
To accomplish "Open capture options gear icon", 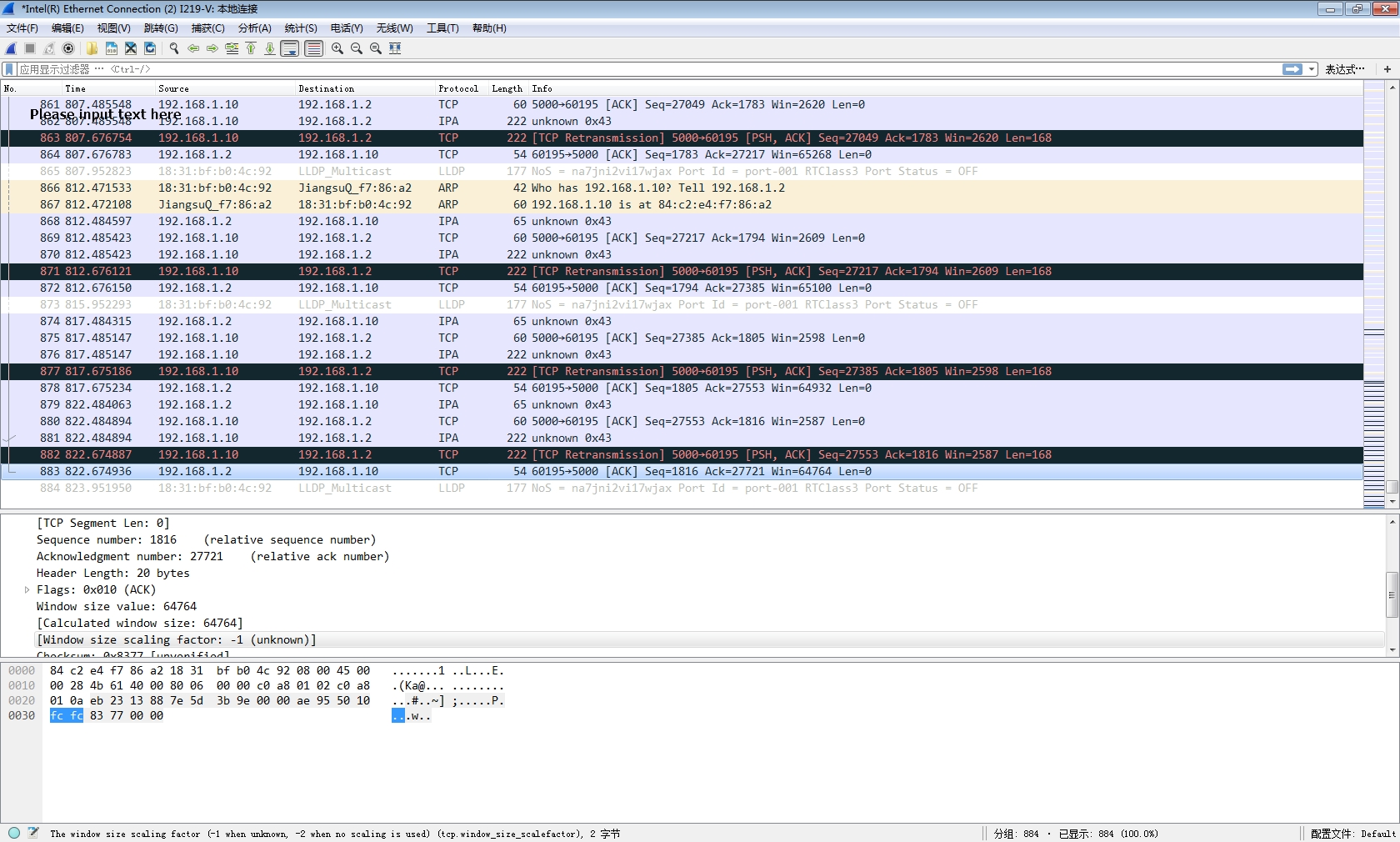I will [69, 48].
